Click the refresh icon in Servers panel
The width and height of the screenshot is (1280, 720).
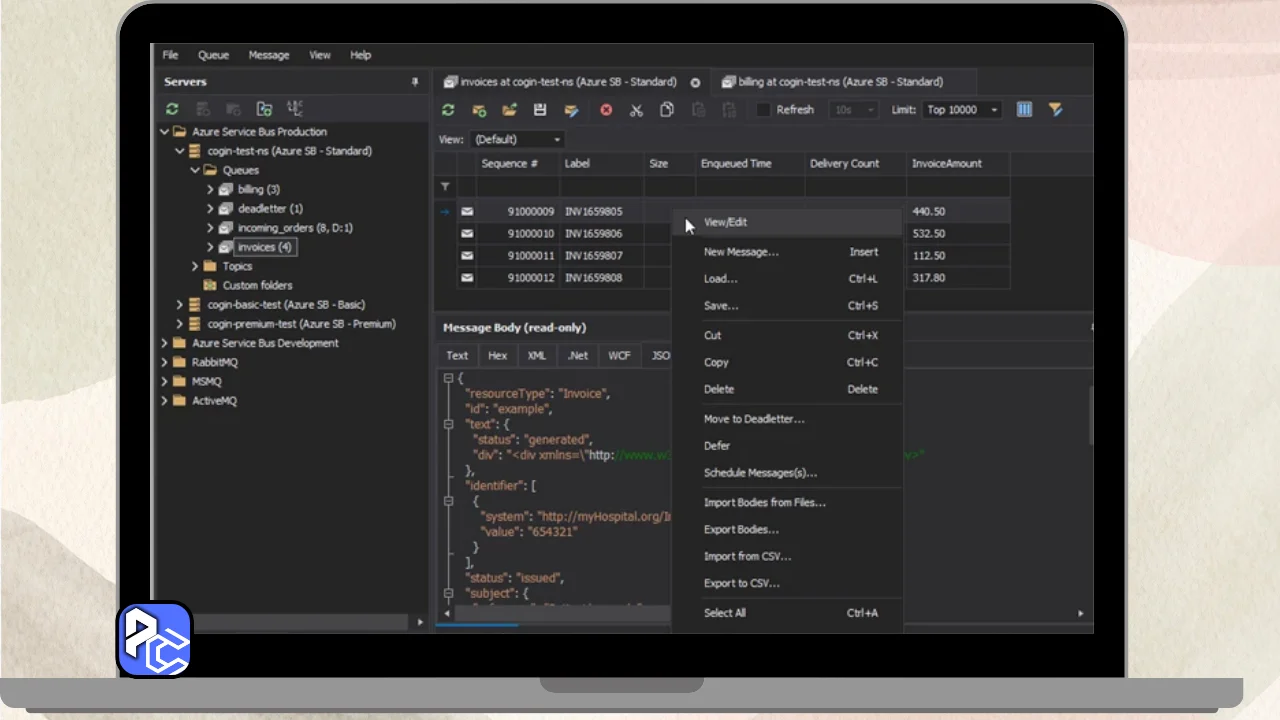tap(172, 109)
